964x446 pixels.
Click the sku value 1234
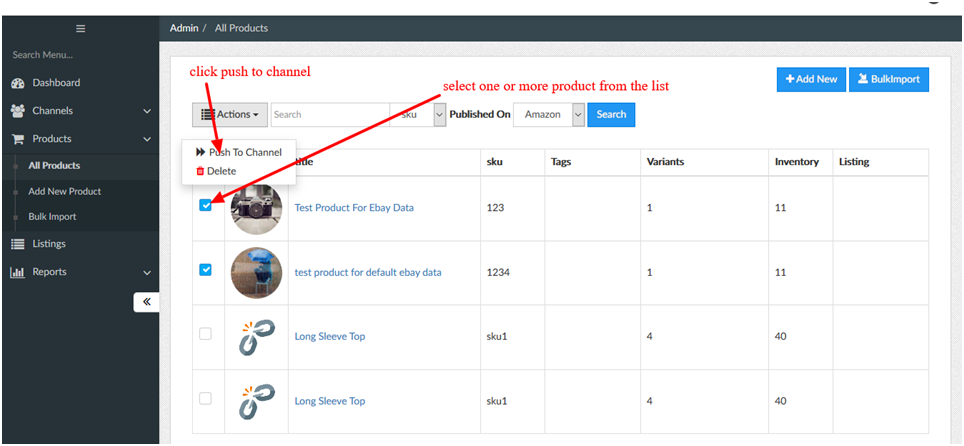coord(498,273)
